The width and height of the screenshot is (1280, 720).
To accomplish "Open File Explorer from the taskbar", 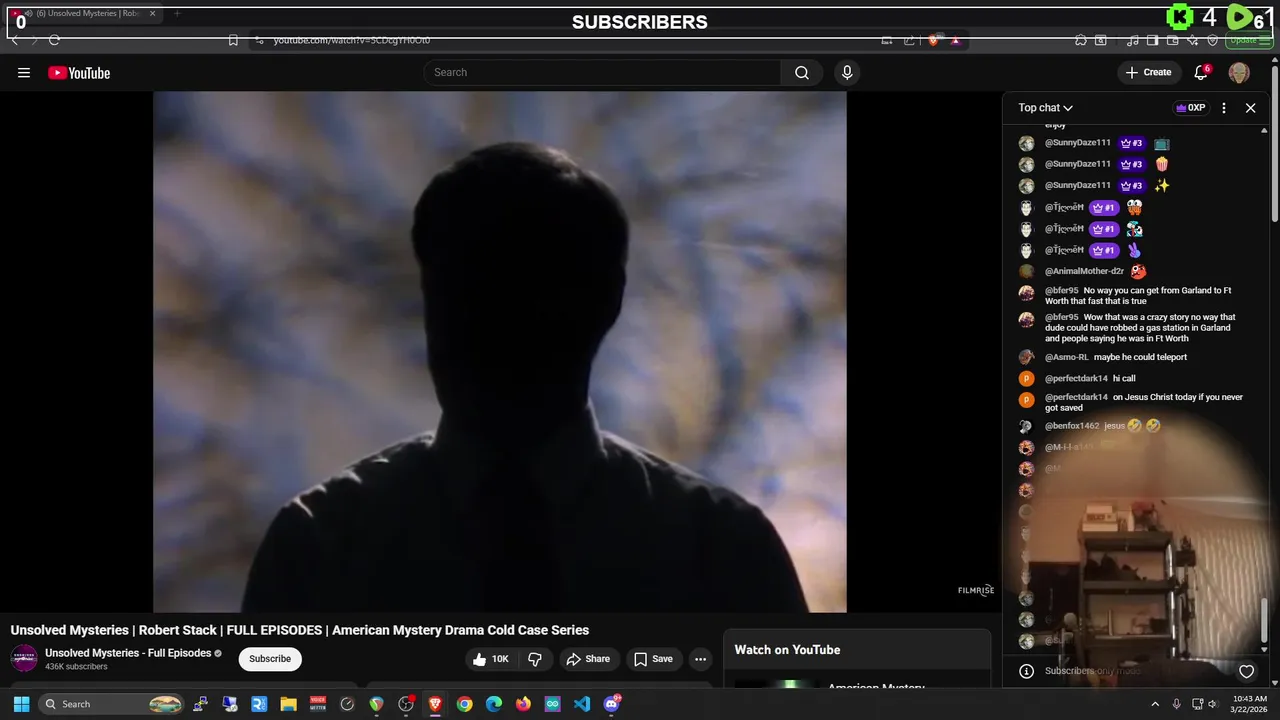I will click(288, 704).
